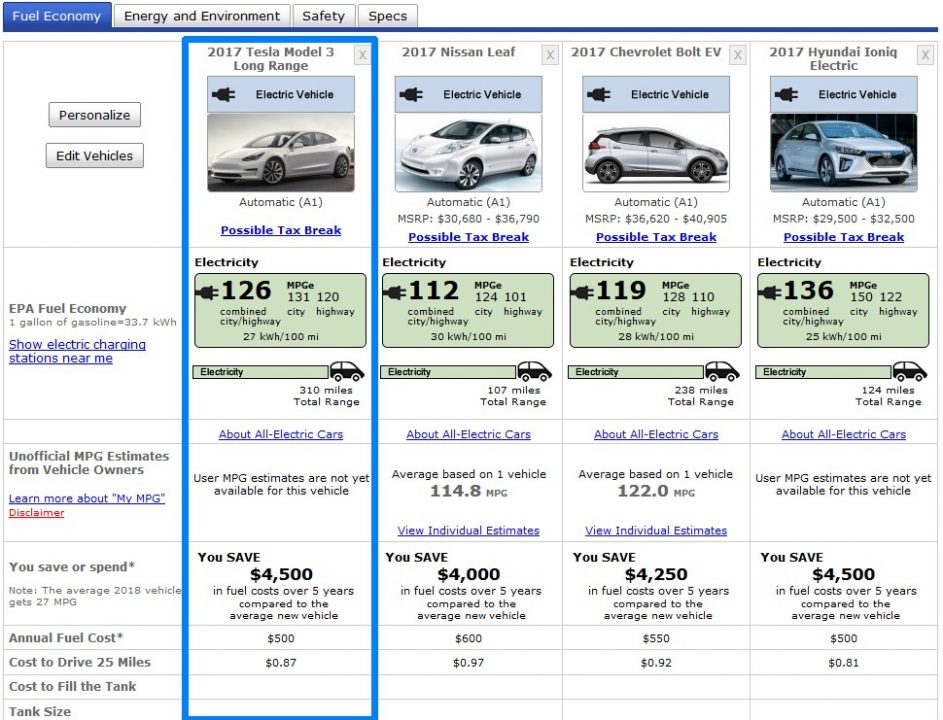The image size is (943, 720).
Task: Click the car icon above 238 miles range
Action: click(722, 371)
